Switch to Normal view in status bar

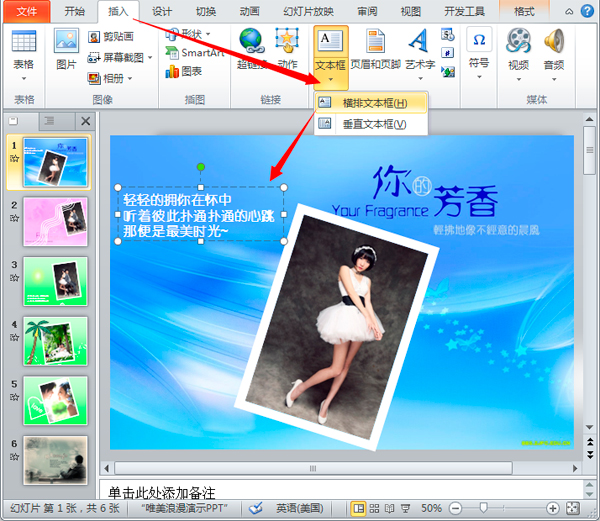pyautogui.click(x=359, y=508)
